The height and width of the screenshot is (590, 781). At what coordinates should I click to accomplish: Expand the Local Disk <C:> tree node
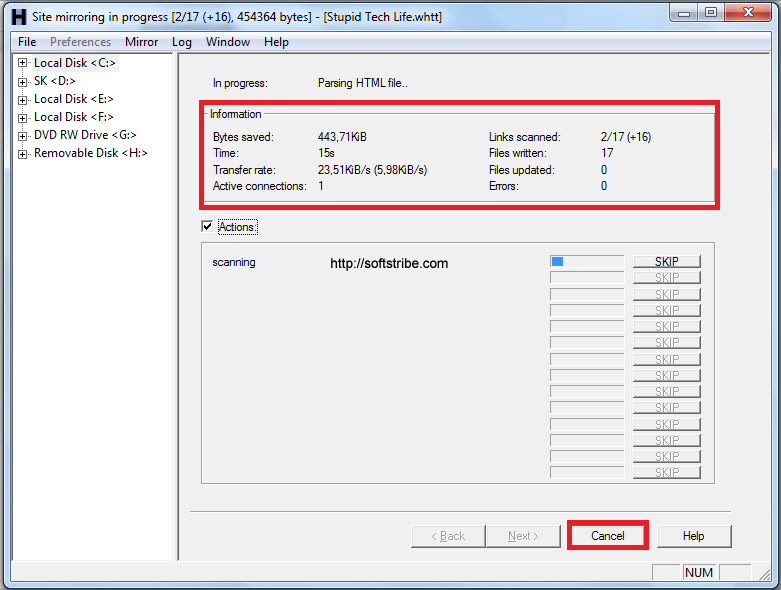point(22,63)
